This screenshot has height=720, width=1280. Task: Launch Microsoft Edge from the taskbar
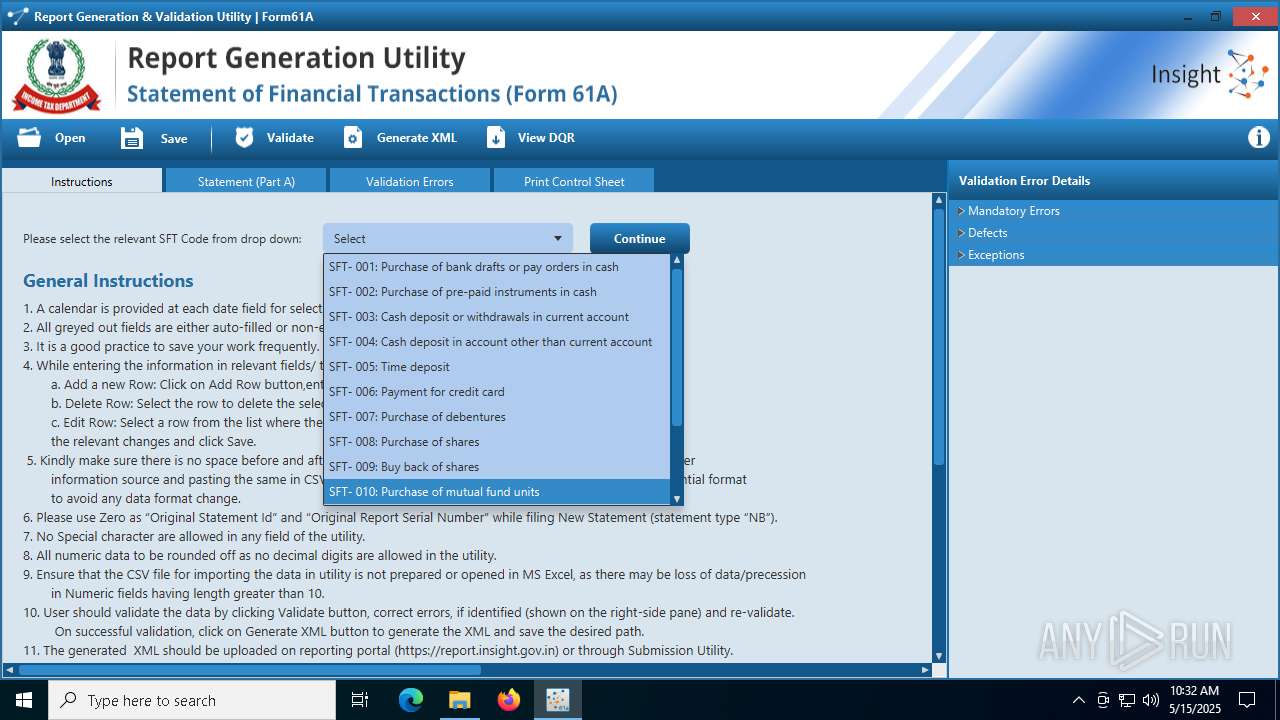point(411,700)
